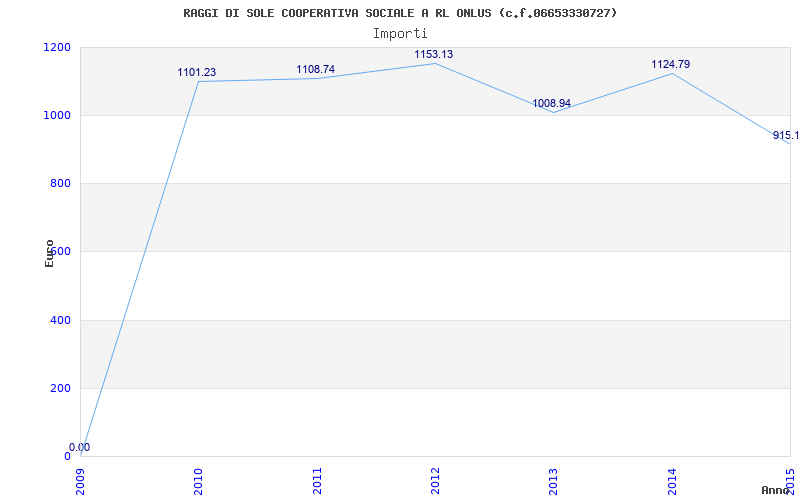Select the Importi subtitle

point(400,34)
